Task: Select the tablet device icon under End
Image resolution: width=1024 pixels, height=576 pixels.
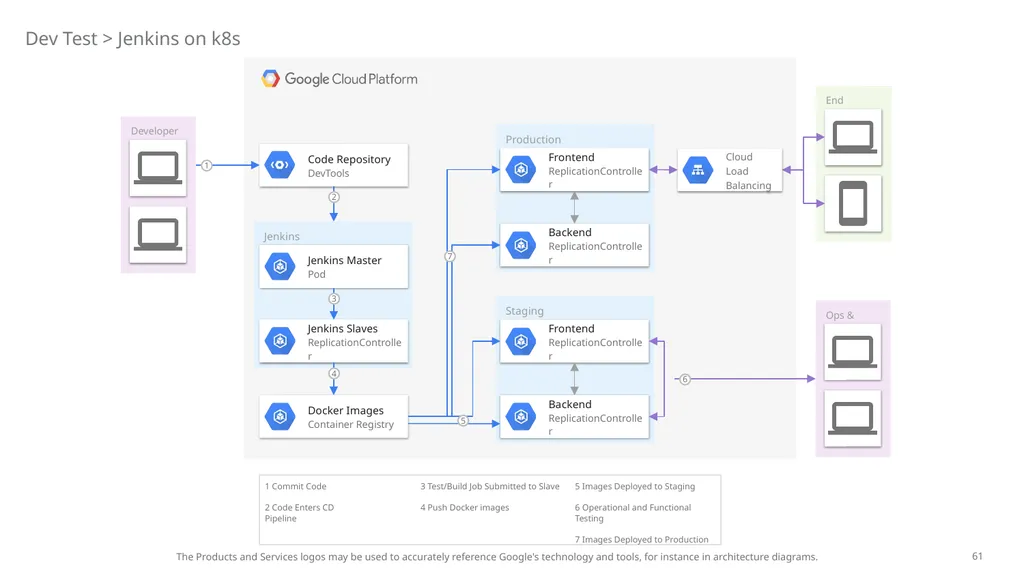Action: [x=853, y=203]
